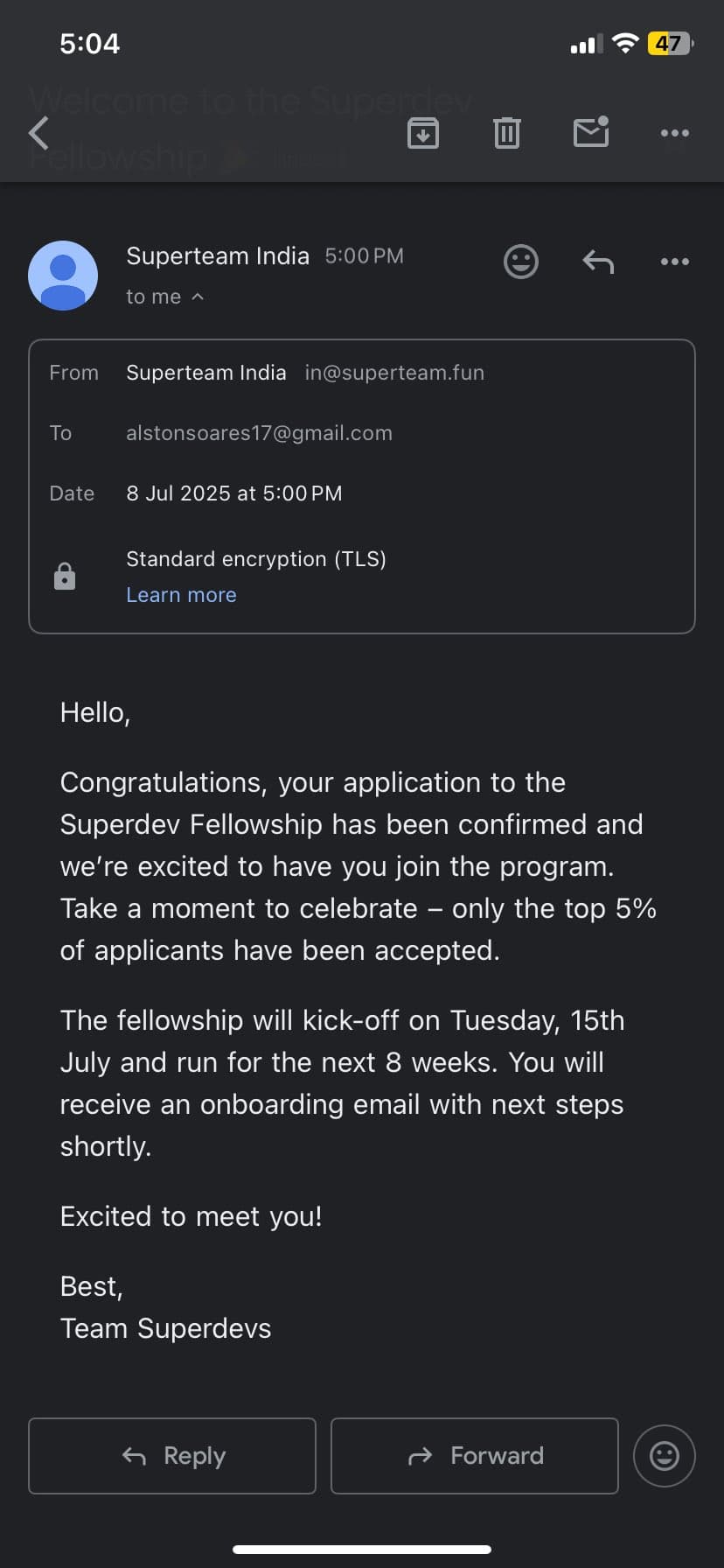
Task: Collapse the "to me" recipient details
Action: 164,297
